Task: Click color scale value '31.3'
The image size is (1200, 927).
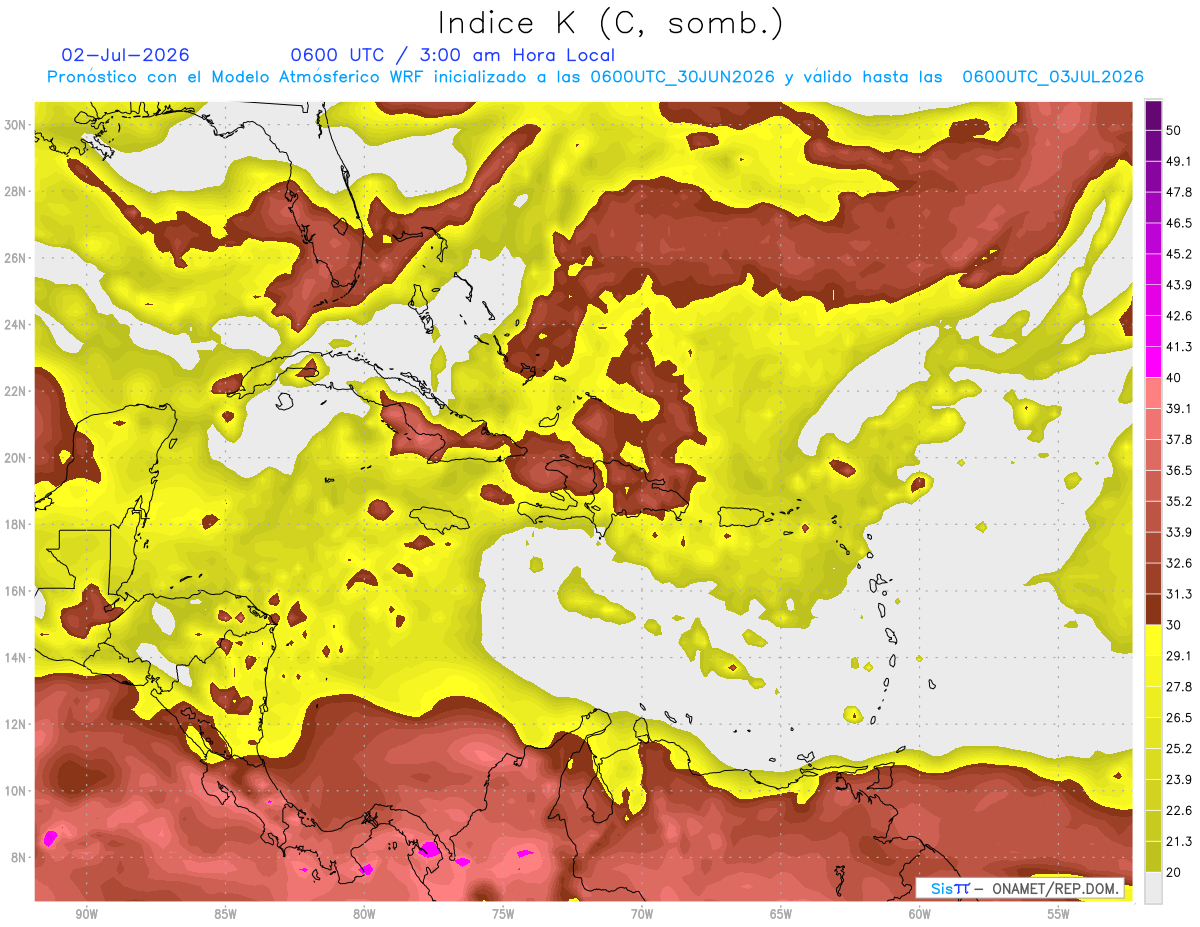Action: (1179, 594)
